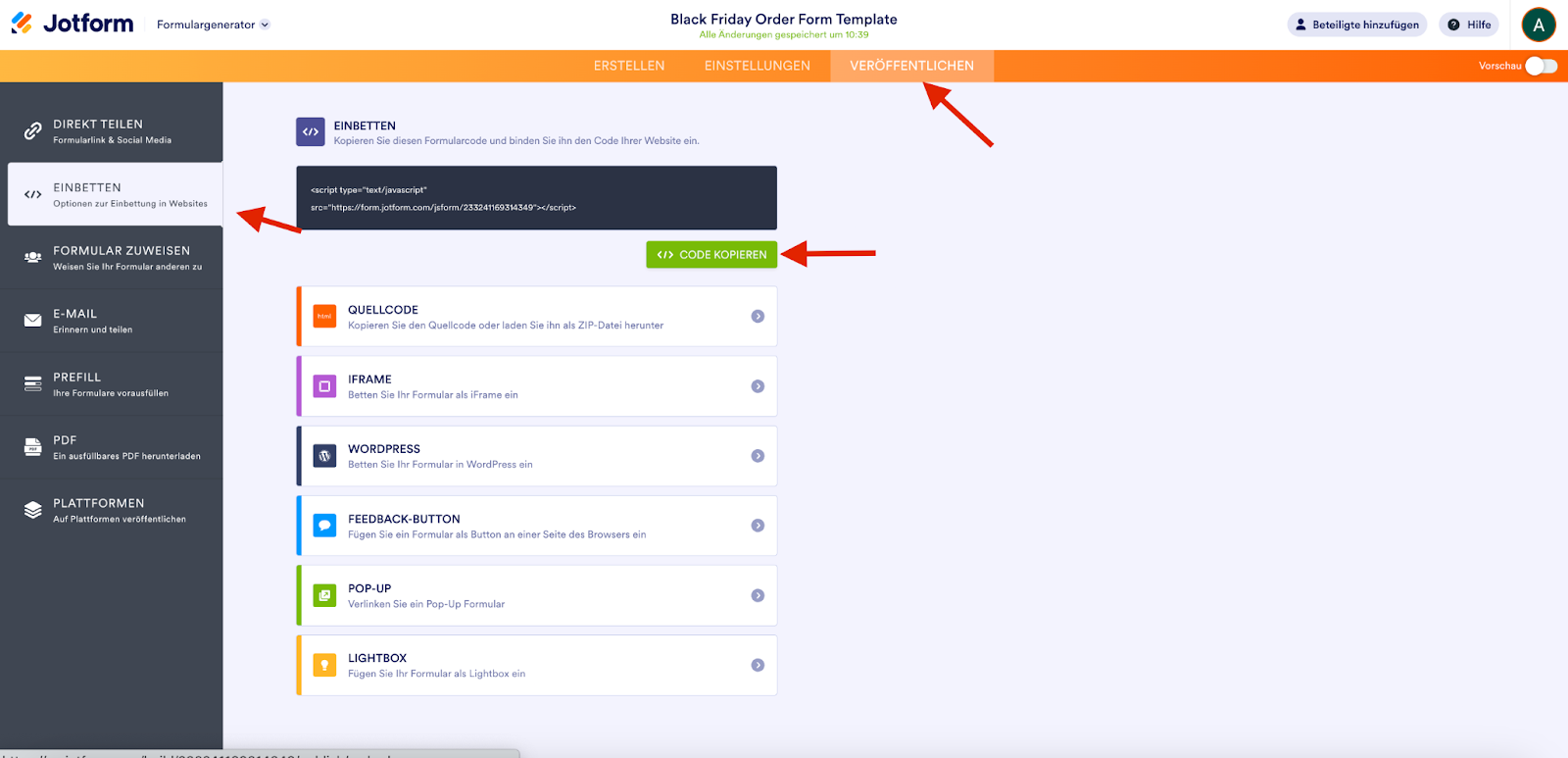
Task: Open the Plattformen sidebar section
Action: click(x=112, y=510)
